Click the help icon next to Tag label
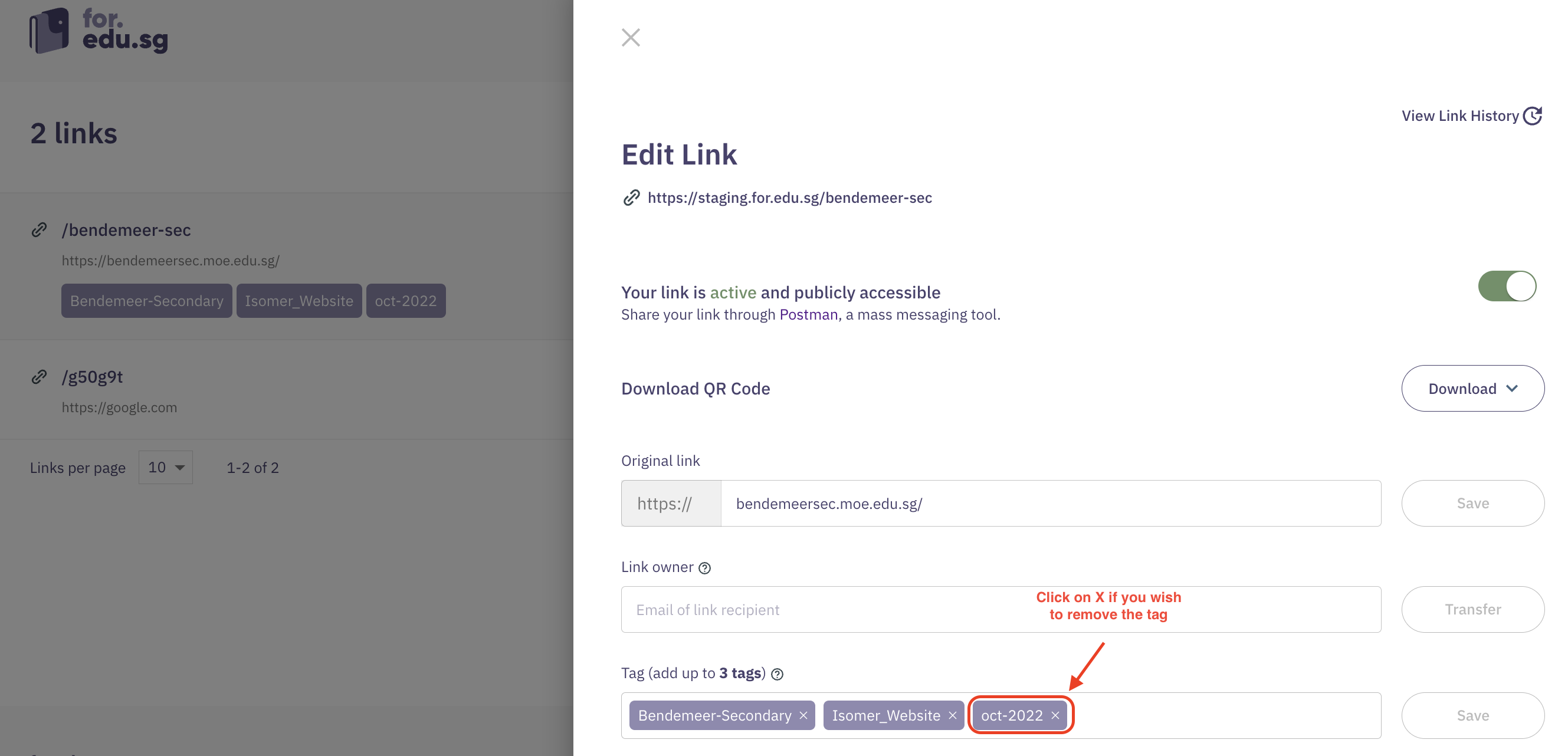The width and height of the screenshot is (1568, 756). pyautogui.click(x=777, y=674)
